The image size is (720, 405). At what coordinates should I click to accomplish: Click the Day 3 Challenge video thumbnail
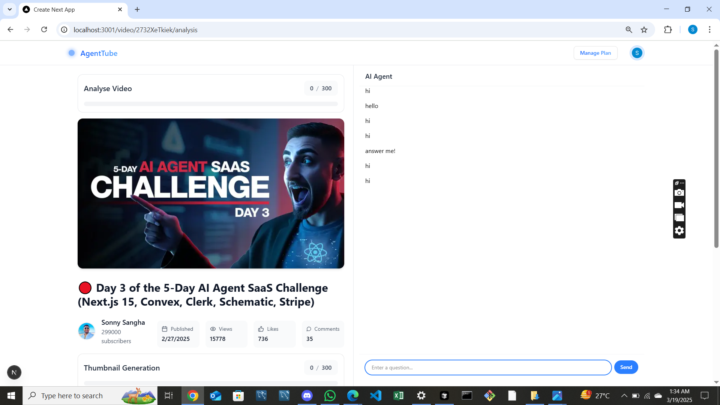[211, 193]
